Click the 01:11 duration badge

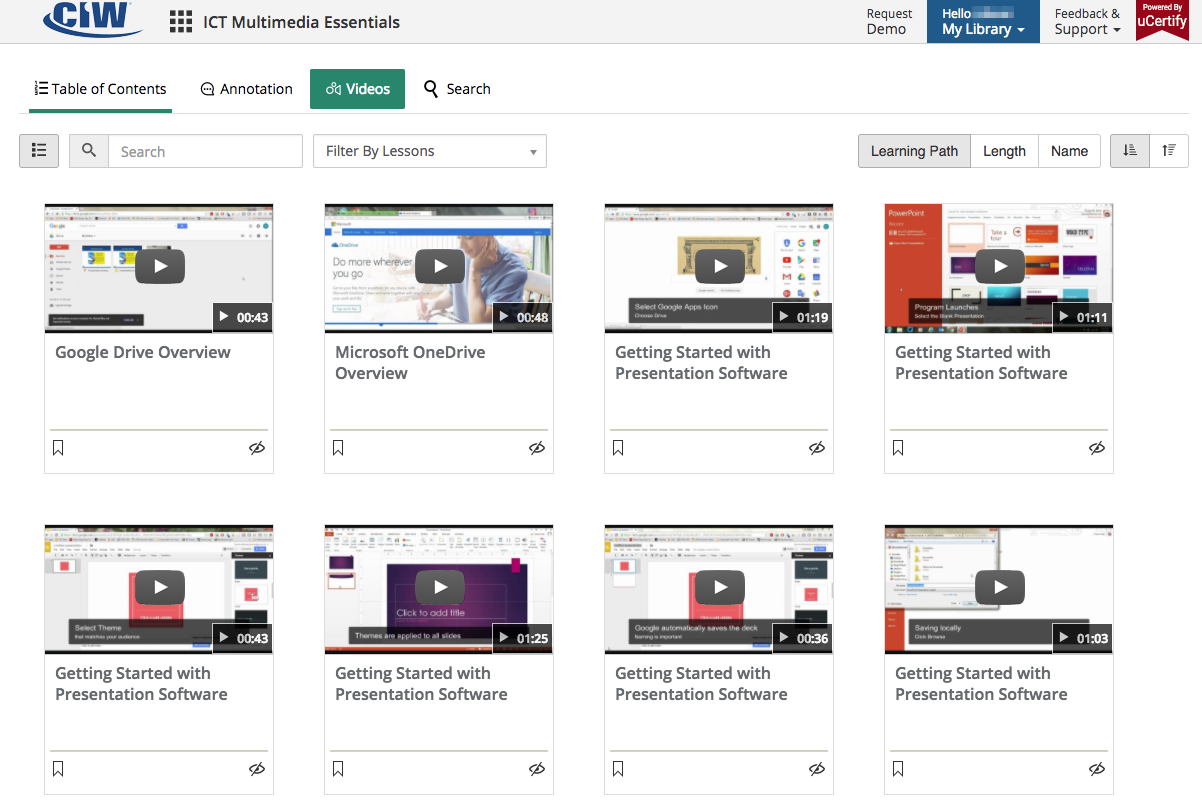pos(1083,318)
